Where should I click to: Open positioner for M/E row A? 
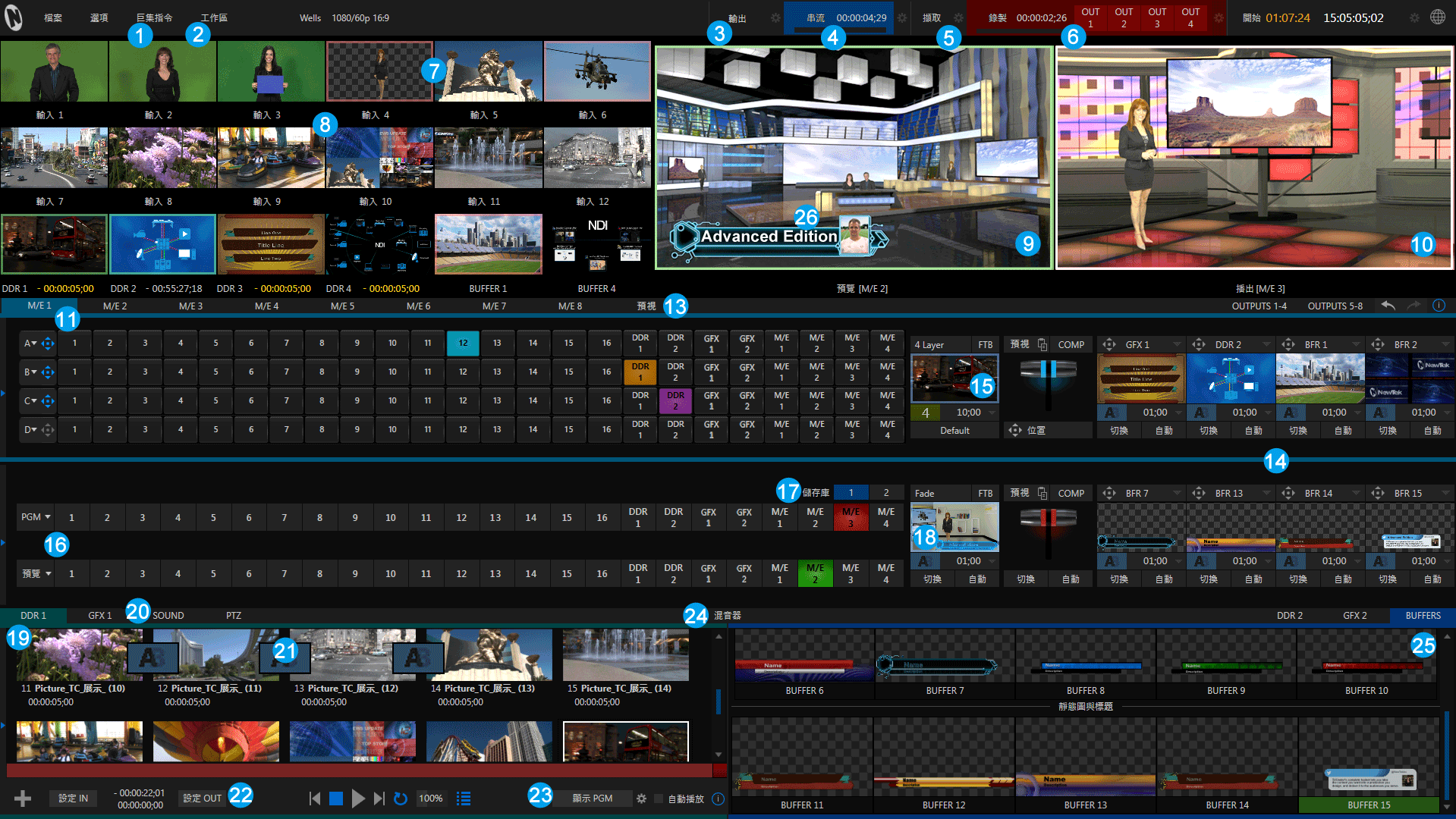[x=48, y=344]
